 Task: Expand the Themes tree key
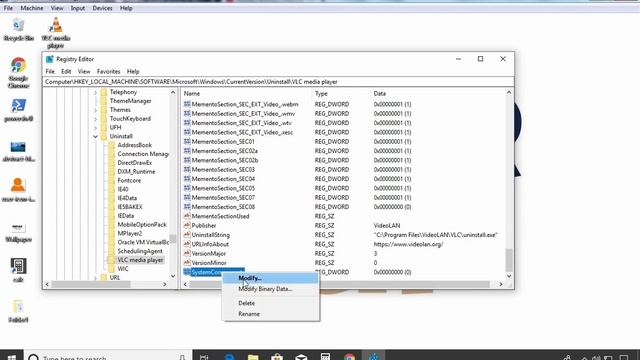pyautogui.click(x=95, y=110)
